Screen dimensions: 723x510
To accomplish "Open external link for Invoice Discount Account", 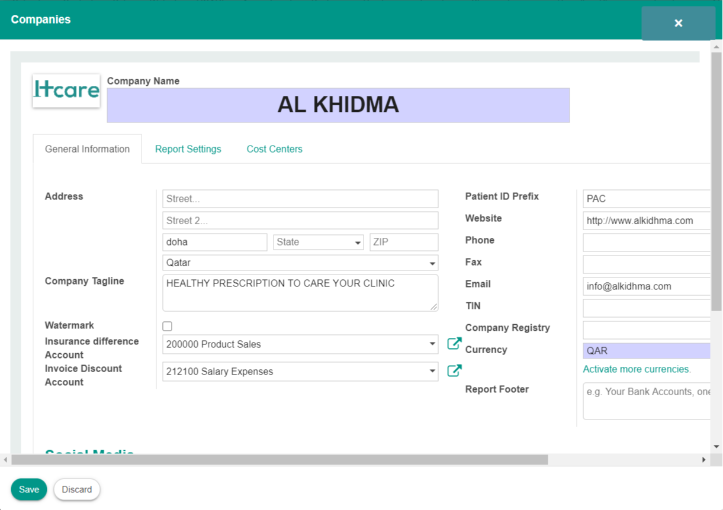I will click(454, 371).
